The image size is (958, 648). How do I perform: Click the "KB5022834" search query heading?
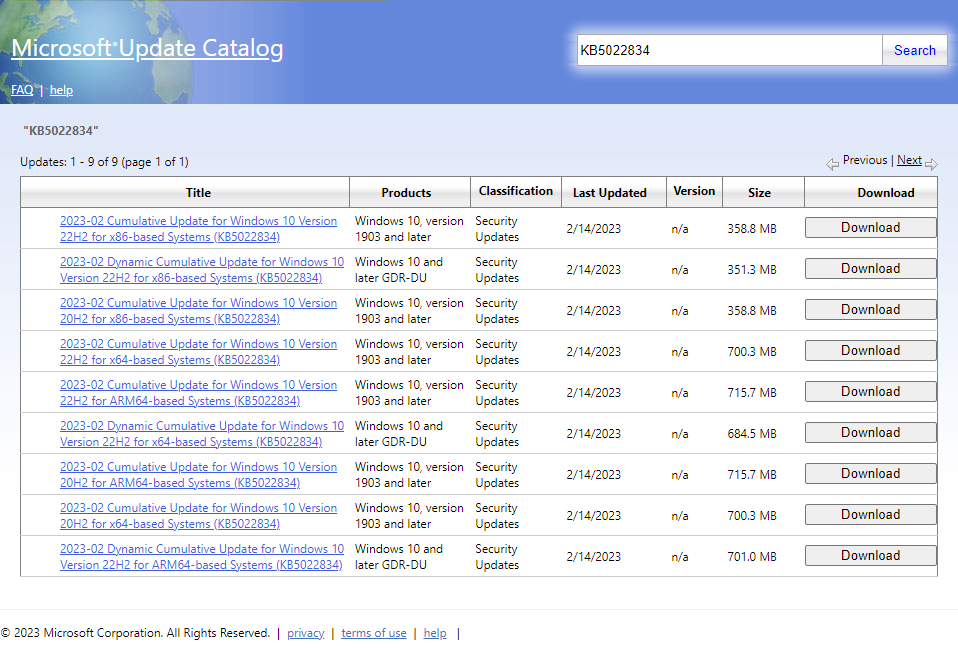click(60, 131)
